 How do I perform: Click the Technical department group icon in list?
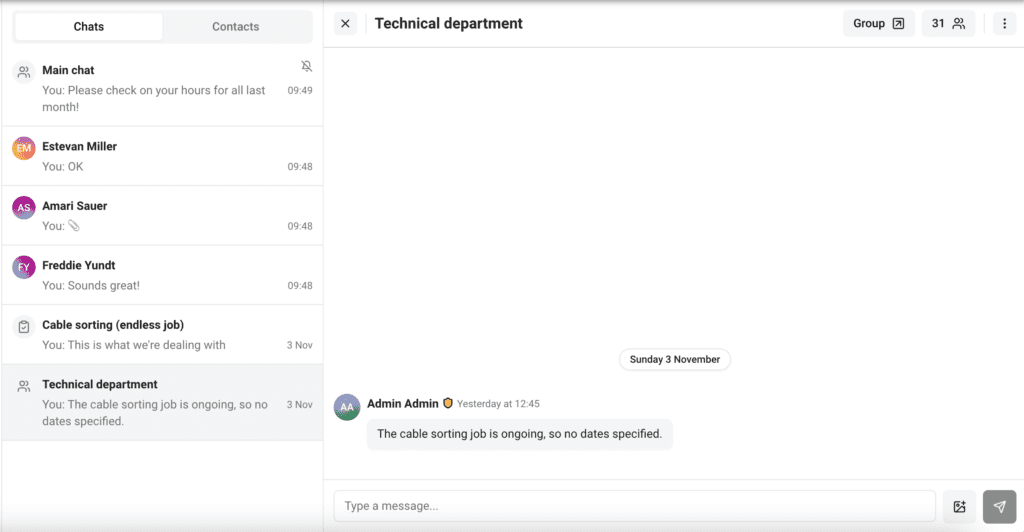point(24,387)
